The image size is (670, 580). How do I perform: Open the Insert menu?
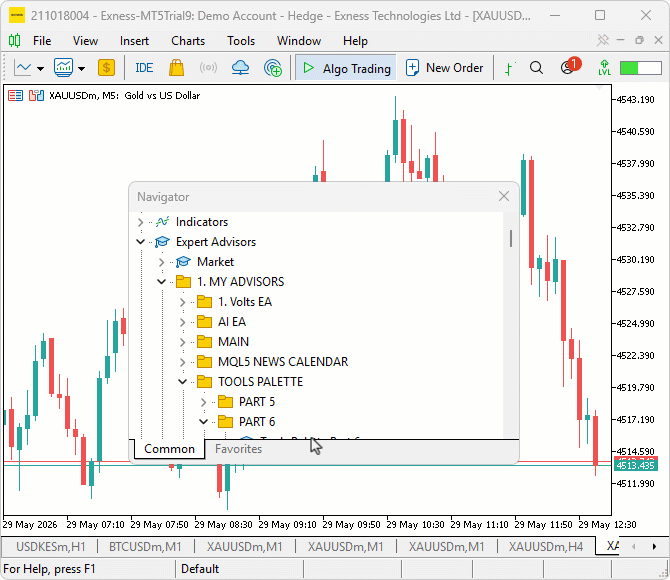tap(134, 41)
